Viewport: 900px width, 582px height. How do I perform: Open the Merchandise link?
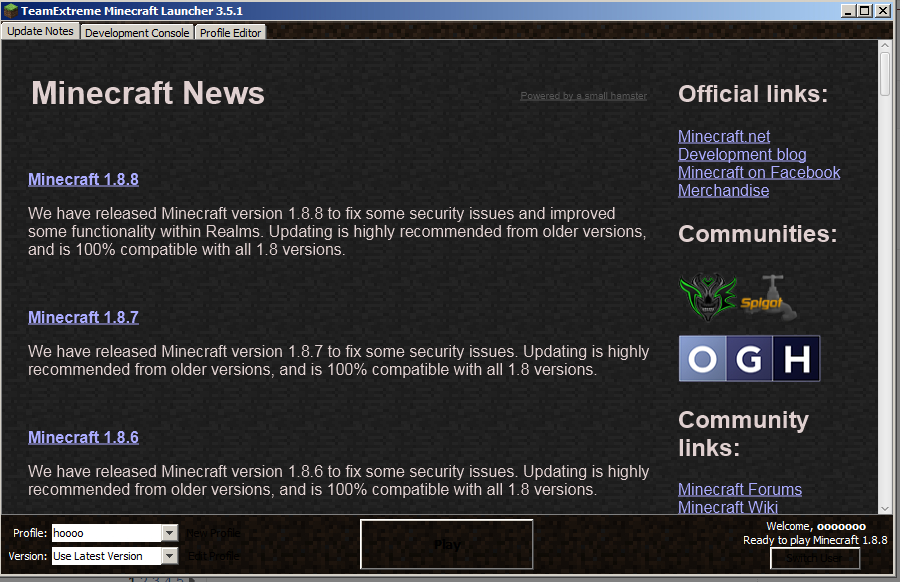tap(723, 191)
